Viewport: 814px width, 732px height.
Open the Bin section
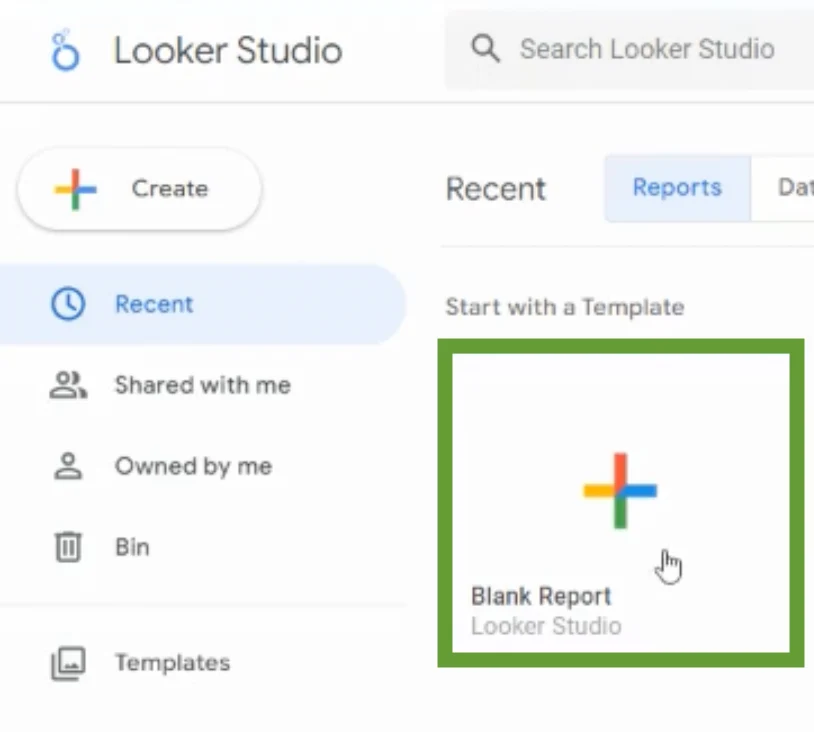click(x=201, y=547)
